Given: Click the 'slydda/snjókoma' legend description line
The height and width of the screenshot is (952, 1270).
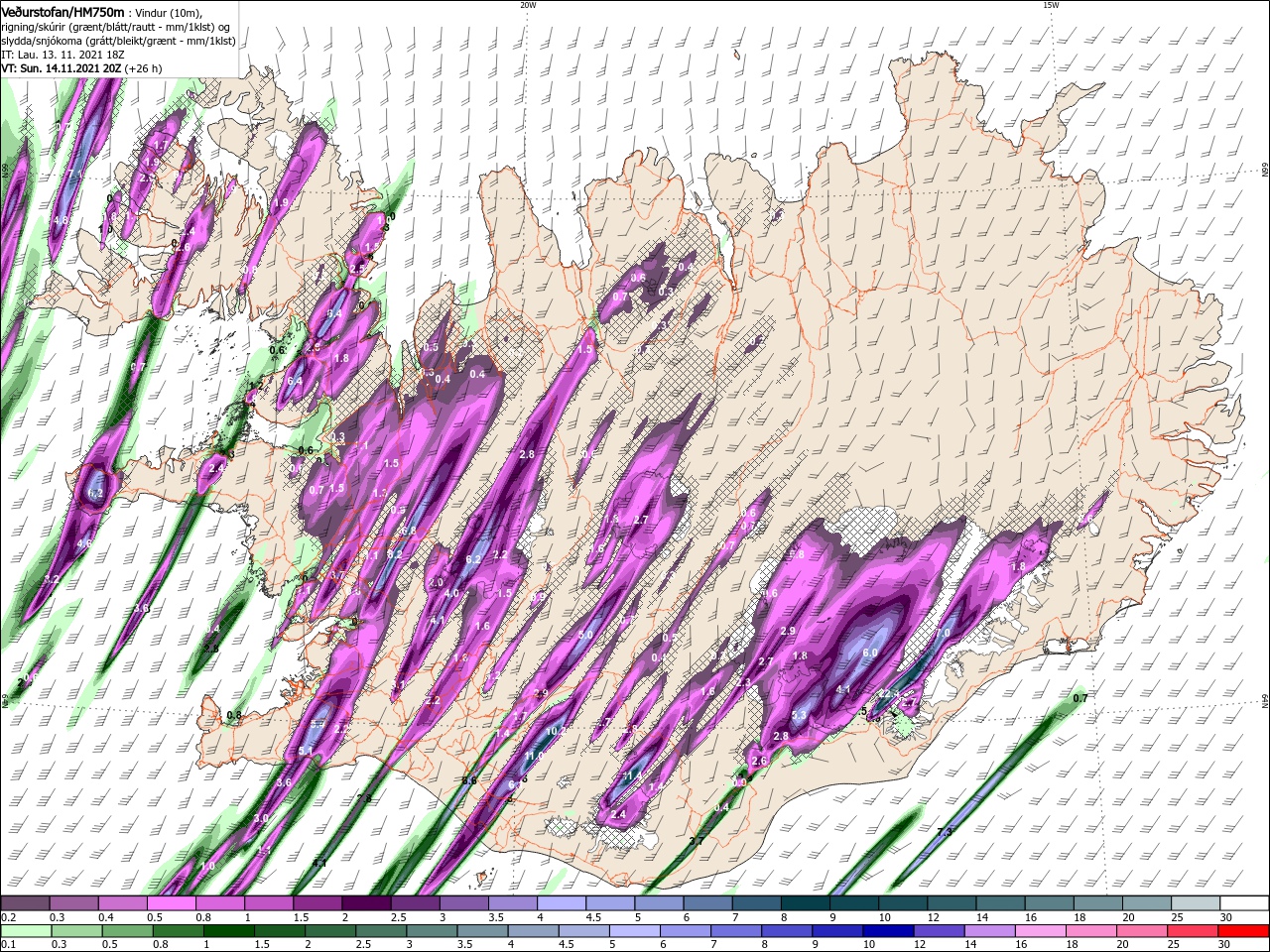Looking at the screenshot, I should click(x=119, y=42).
